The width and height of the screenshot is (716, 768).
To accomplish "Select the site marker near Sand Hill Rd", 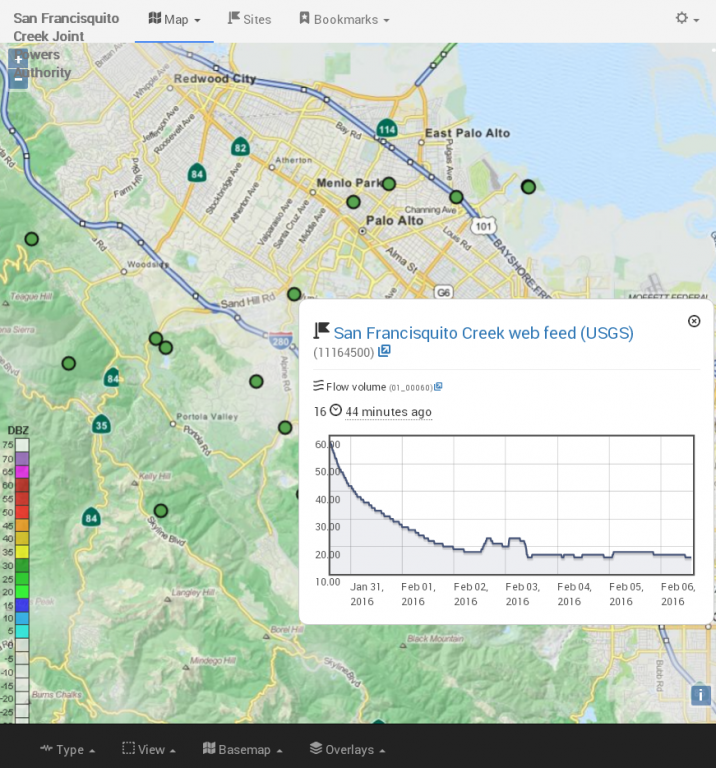I will [x=294, y=294].
